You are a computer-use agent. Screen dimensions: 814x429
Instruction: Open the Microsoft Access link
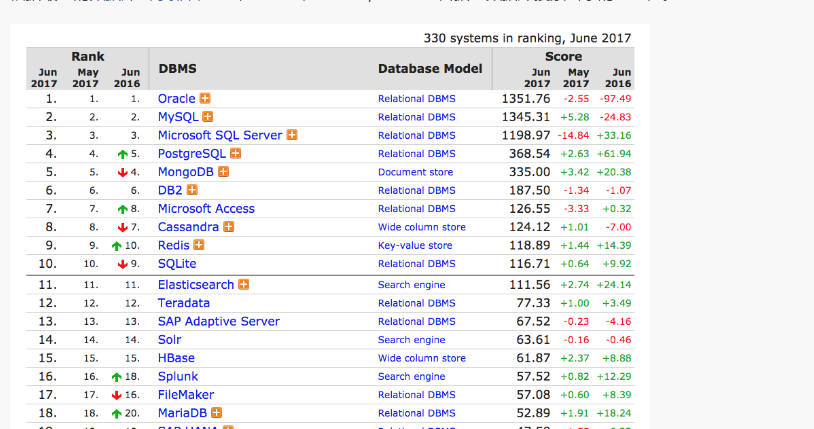pos(206,208)
